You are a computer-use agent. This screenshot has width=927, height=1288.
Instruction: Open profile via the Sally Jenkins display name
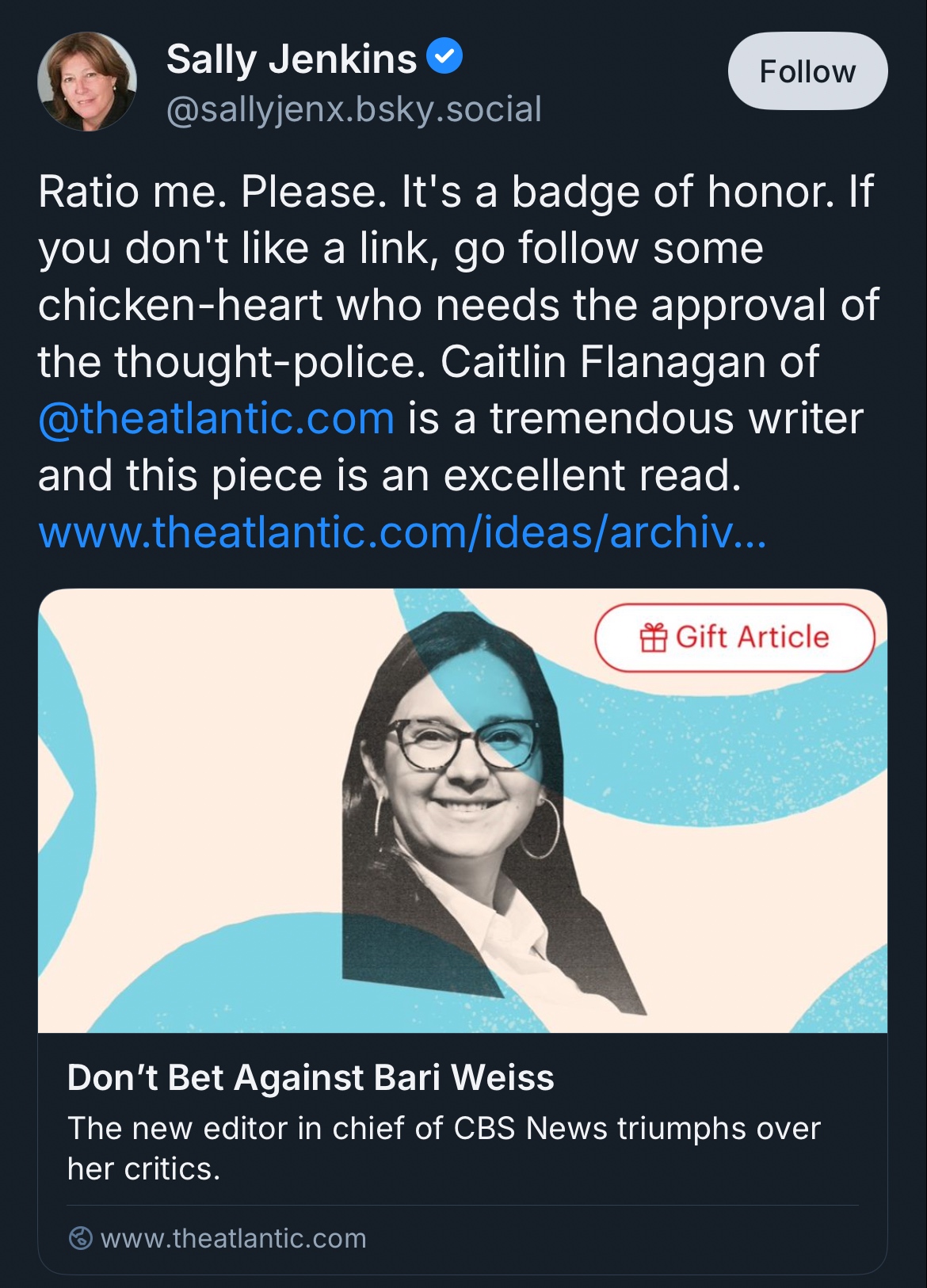pos(292,59)
